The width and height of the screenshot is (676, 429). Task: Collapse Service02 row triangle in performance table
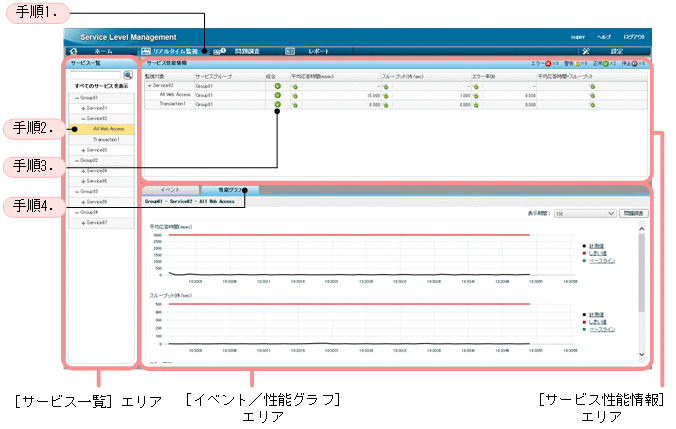coord(150,86)
